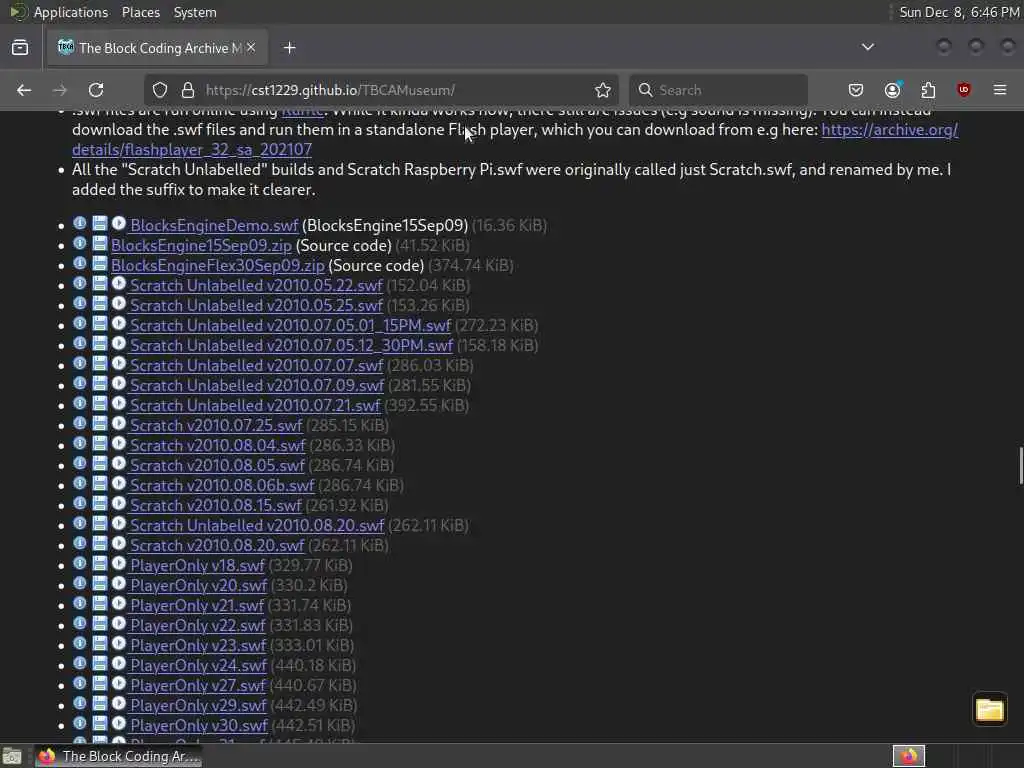This screenshot has height=768, width=1024.
Task: Open Scratch Unlabelled v2010.08.20.swf link
Action: pos(257,525)
